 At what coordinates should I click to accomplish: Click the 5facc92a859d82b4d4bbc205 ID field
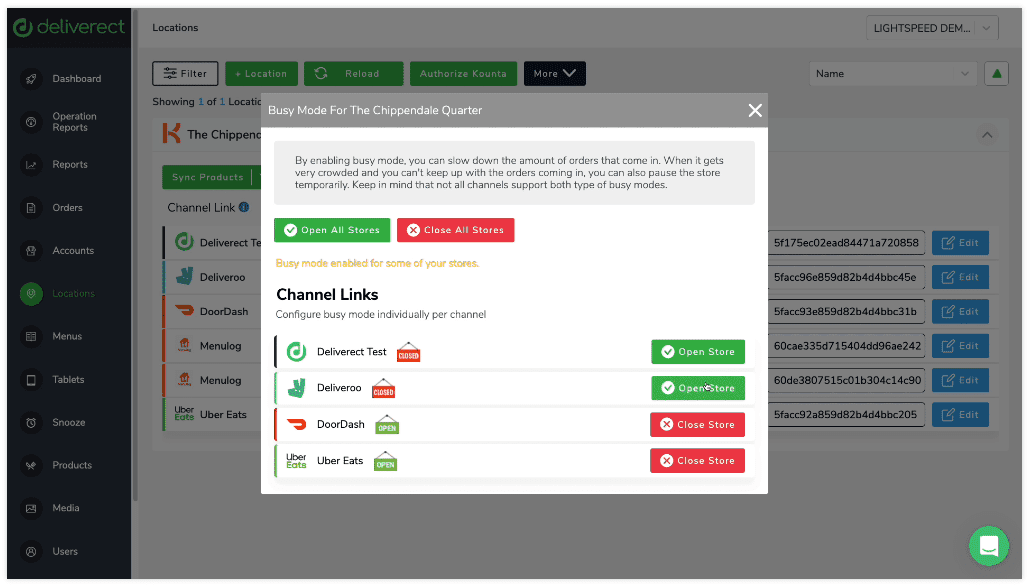[846, 415]
